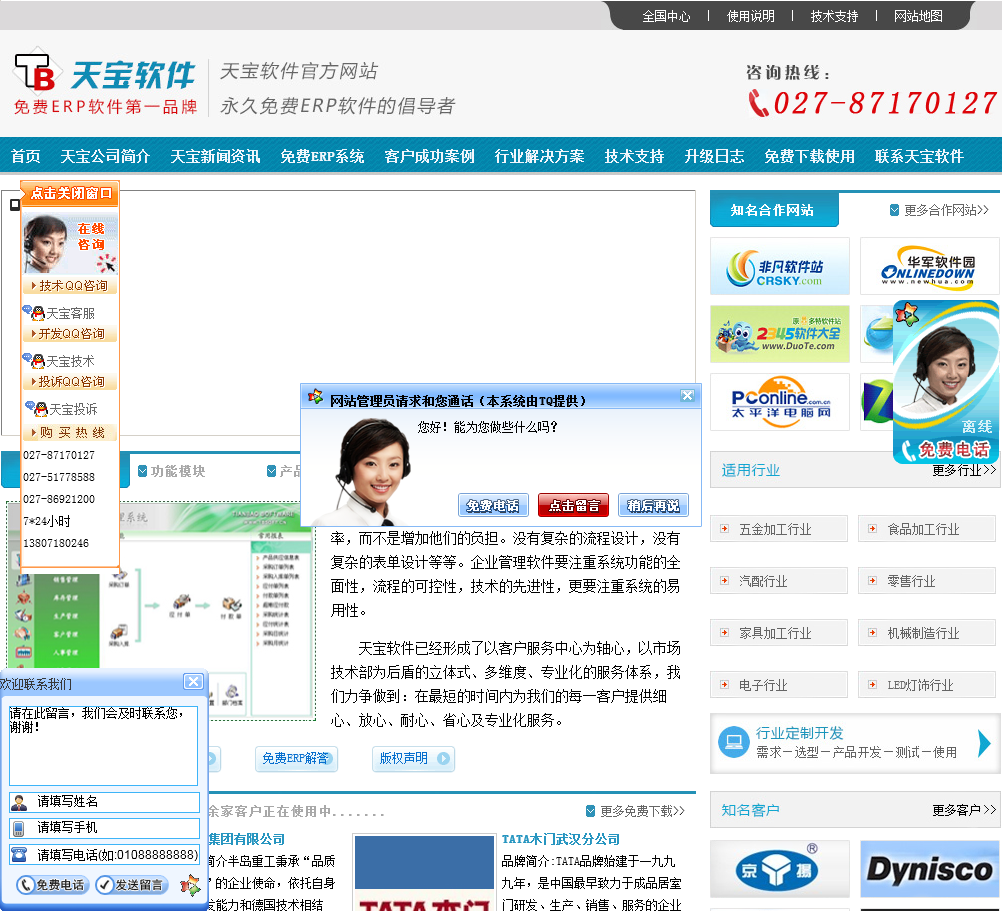This screenshot has width=1002, height=911.
Task: Click 版权声明 button
Action: click(413, 758)
